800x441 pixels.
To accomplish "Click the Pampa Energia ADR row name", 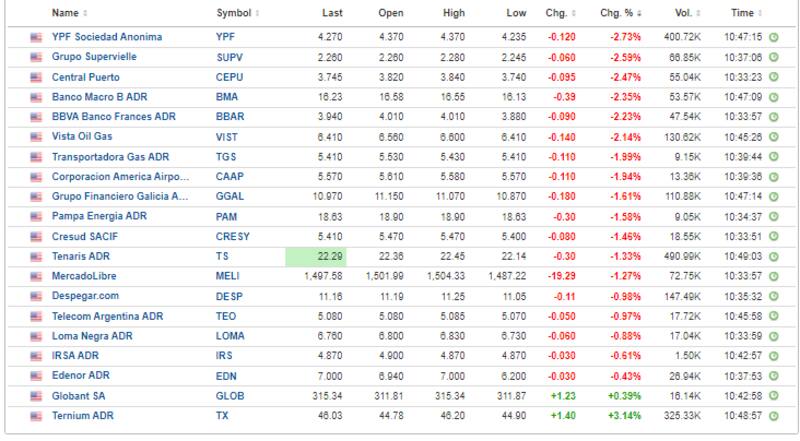I will coord(99,217).
